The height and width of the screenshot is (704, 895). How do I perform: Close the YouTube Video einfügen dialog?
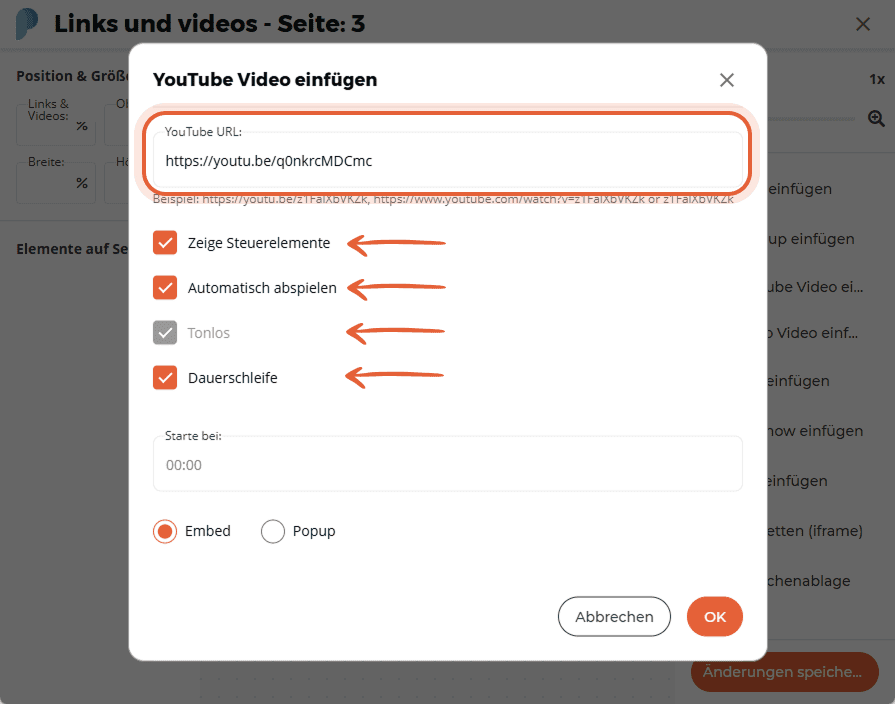tap(727, 80)
